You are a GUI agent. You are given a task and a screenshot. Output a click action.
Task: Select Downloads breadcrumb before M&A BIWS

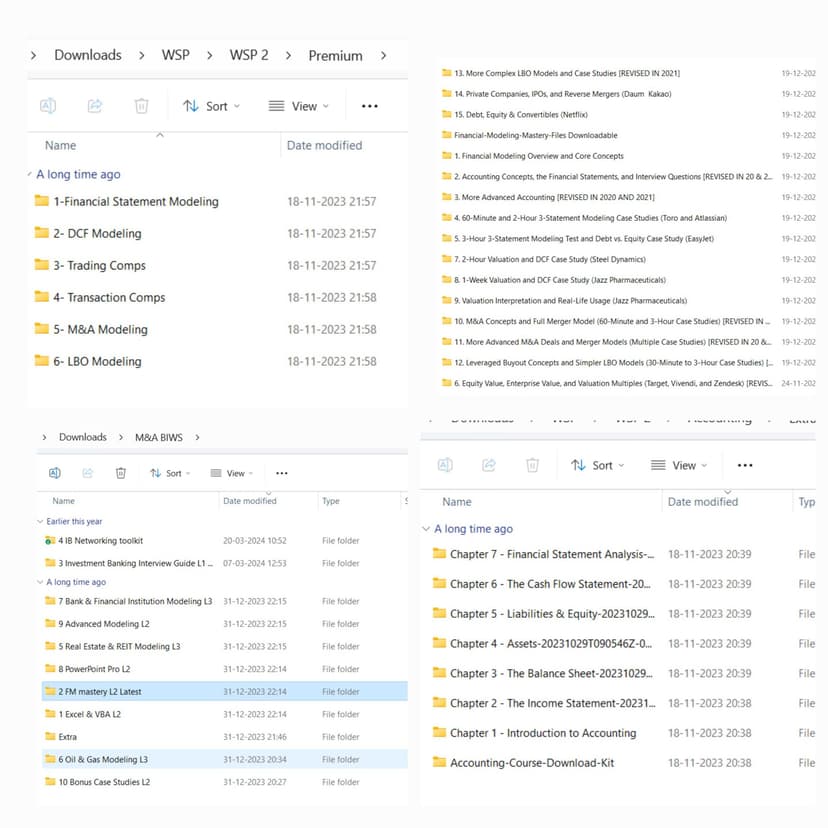point(82,437)
